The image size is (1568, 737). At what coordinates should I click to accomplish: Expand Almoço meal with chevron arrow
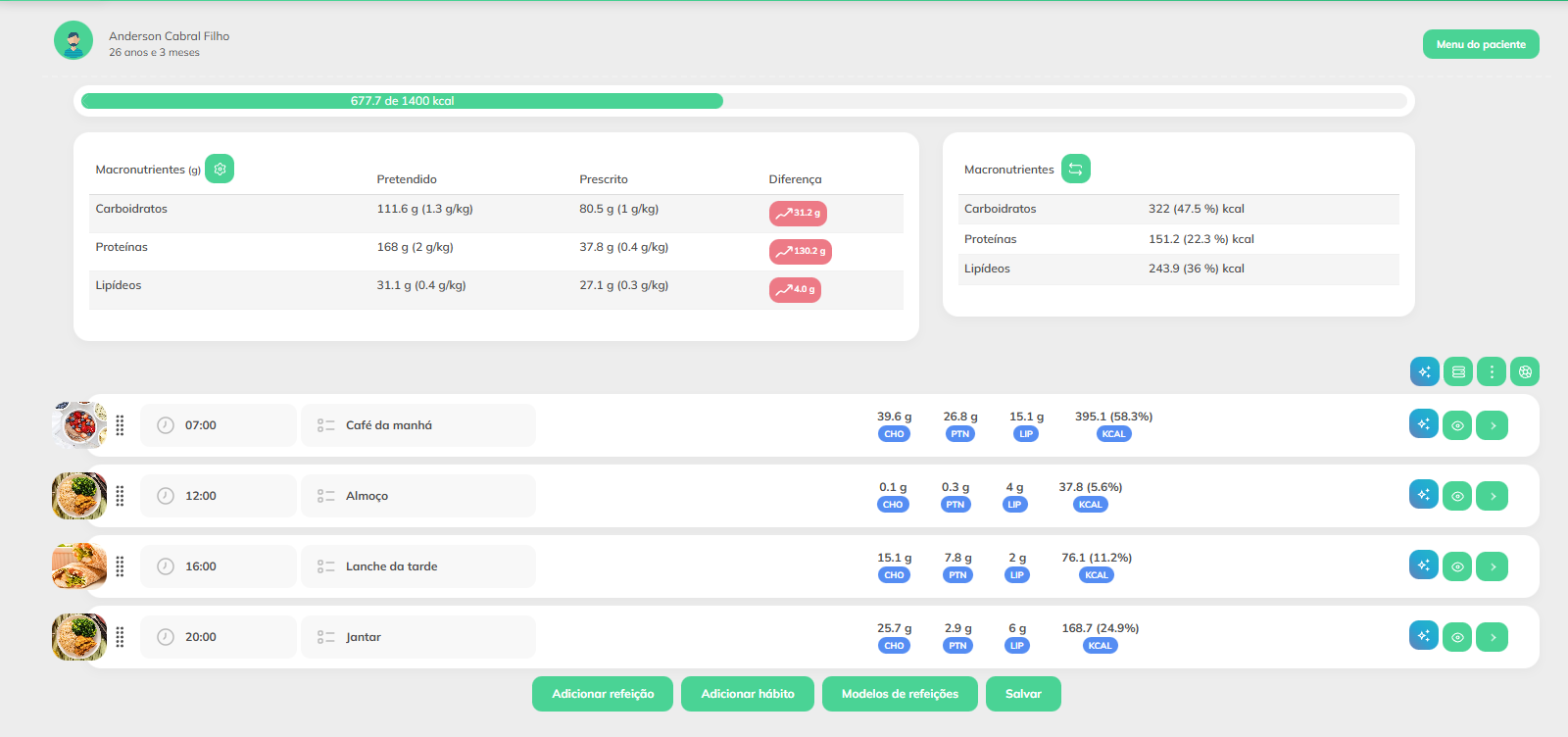(1492, 496)
